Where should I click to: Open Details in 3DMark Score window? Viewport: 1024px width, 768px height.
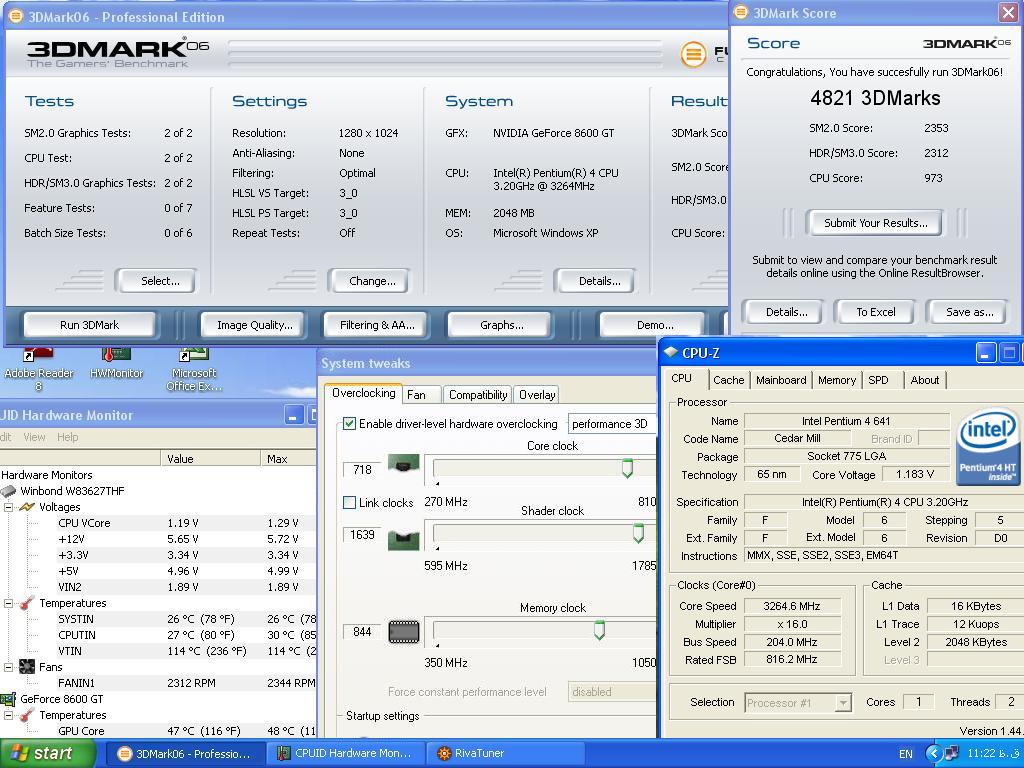(x=786, y=312)
